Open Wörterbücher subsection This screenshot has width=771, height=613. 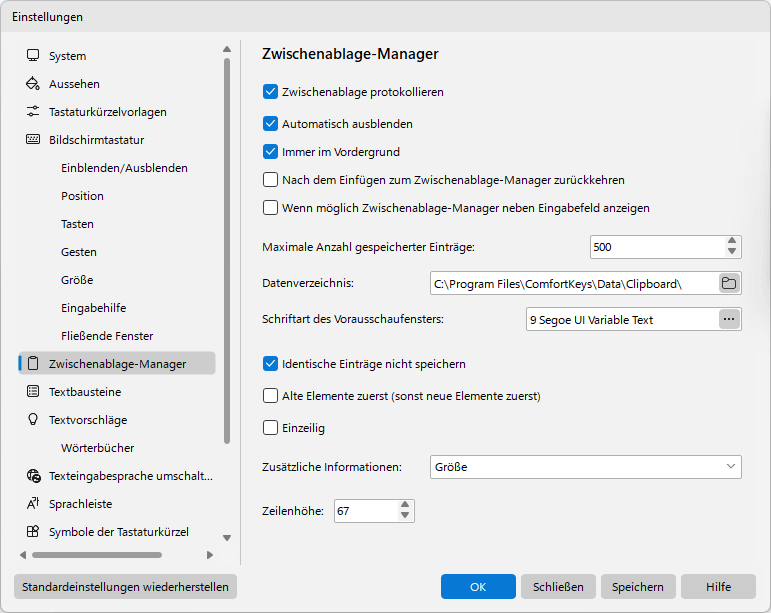97,448
